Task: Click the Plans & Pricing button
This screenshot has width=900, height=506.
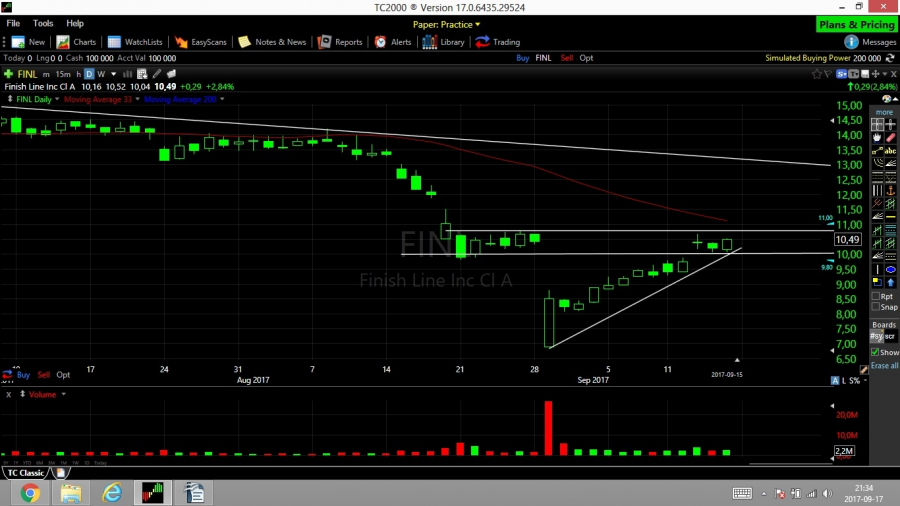Action: click(857, 25)
